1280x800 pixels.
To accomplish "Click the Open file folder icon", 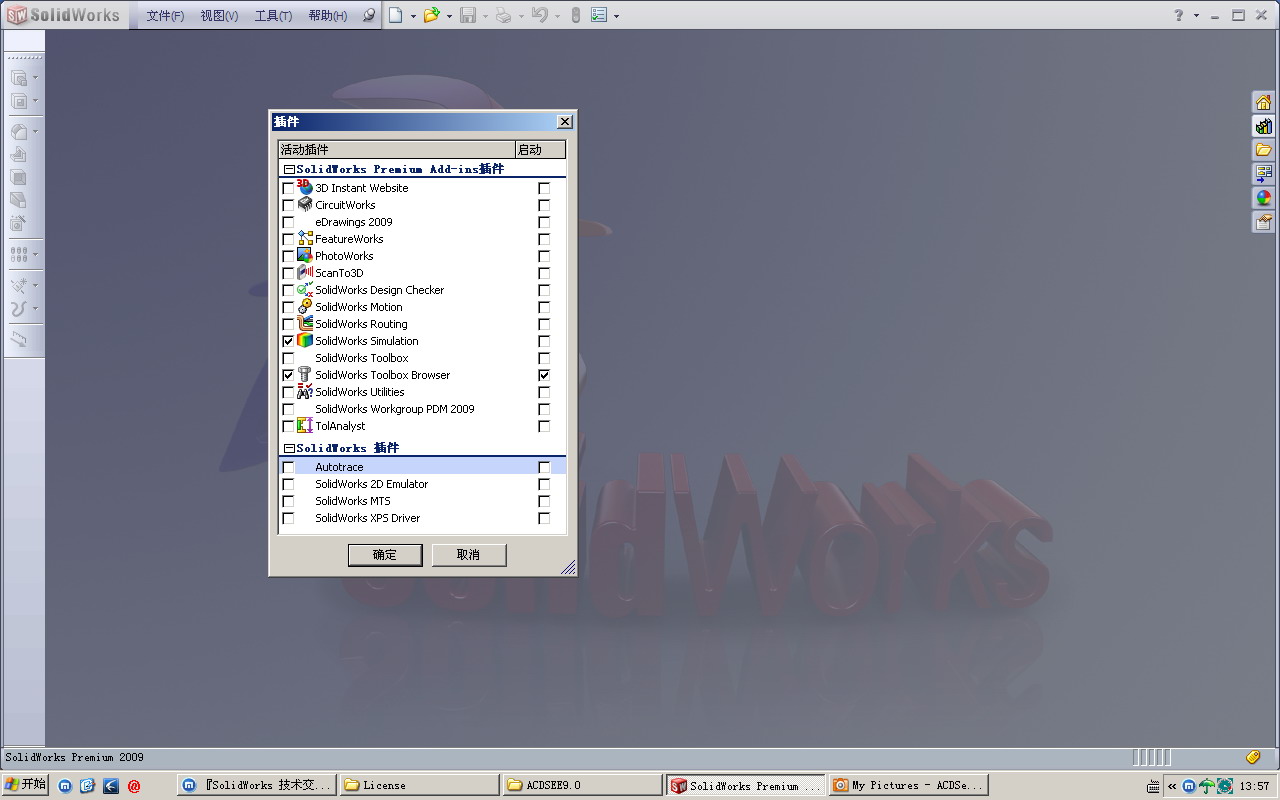I will 431,15.
